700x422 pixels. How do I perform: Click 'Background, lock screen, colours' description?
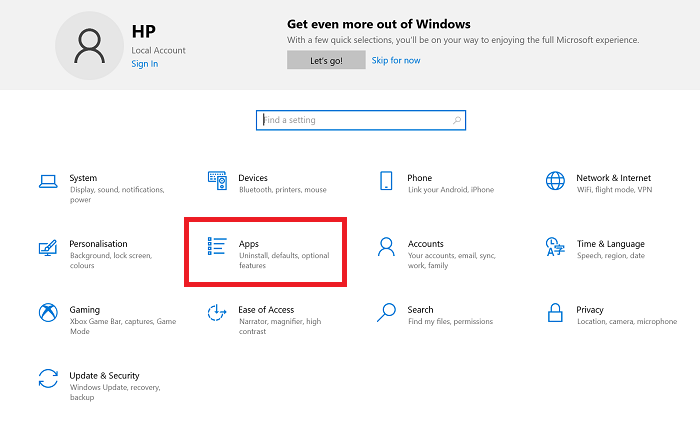[111, 260]
